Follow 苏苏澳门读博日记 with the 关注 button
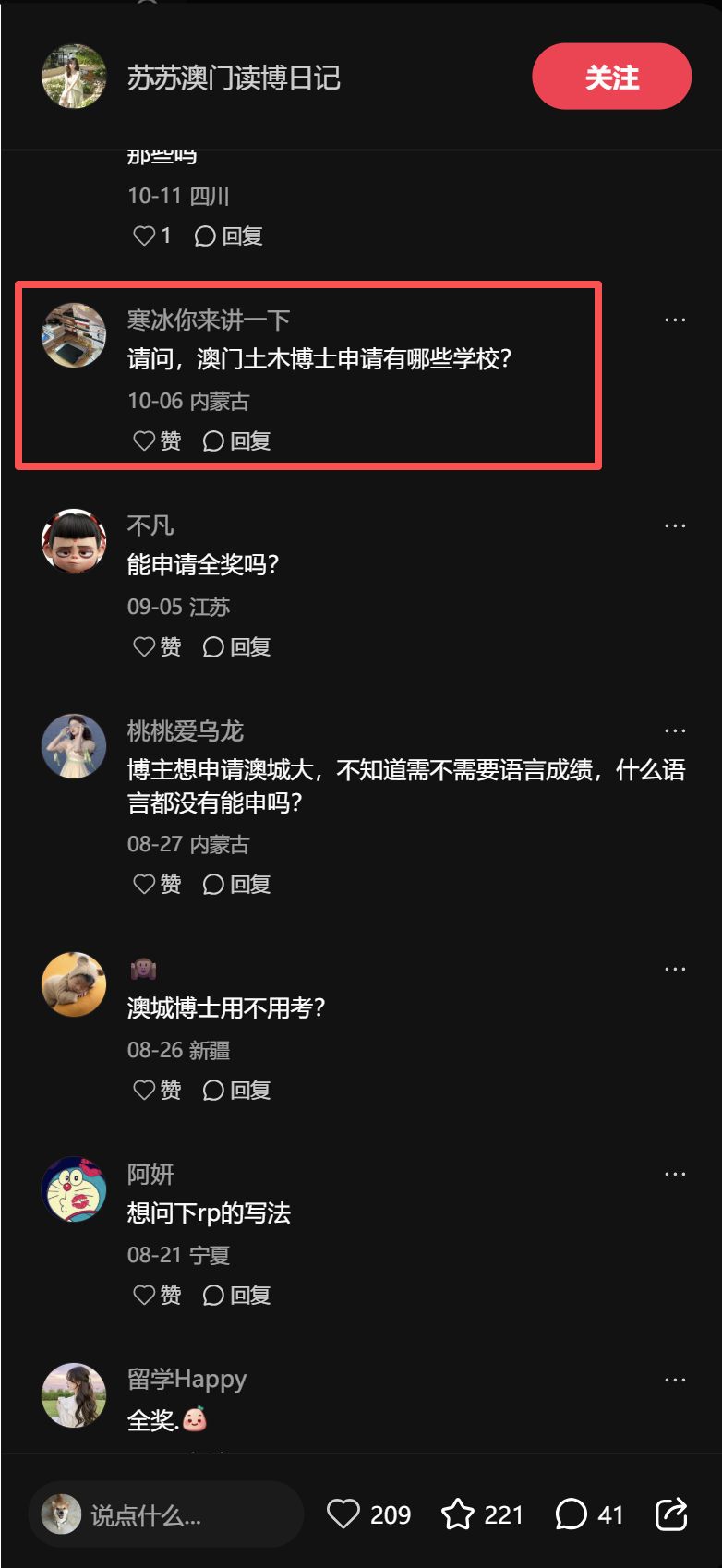Viewport: 722px width, 1568px height. [x=611, y=77]
